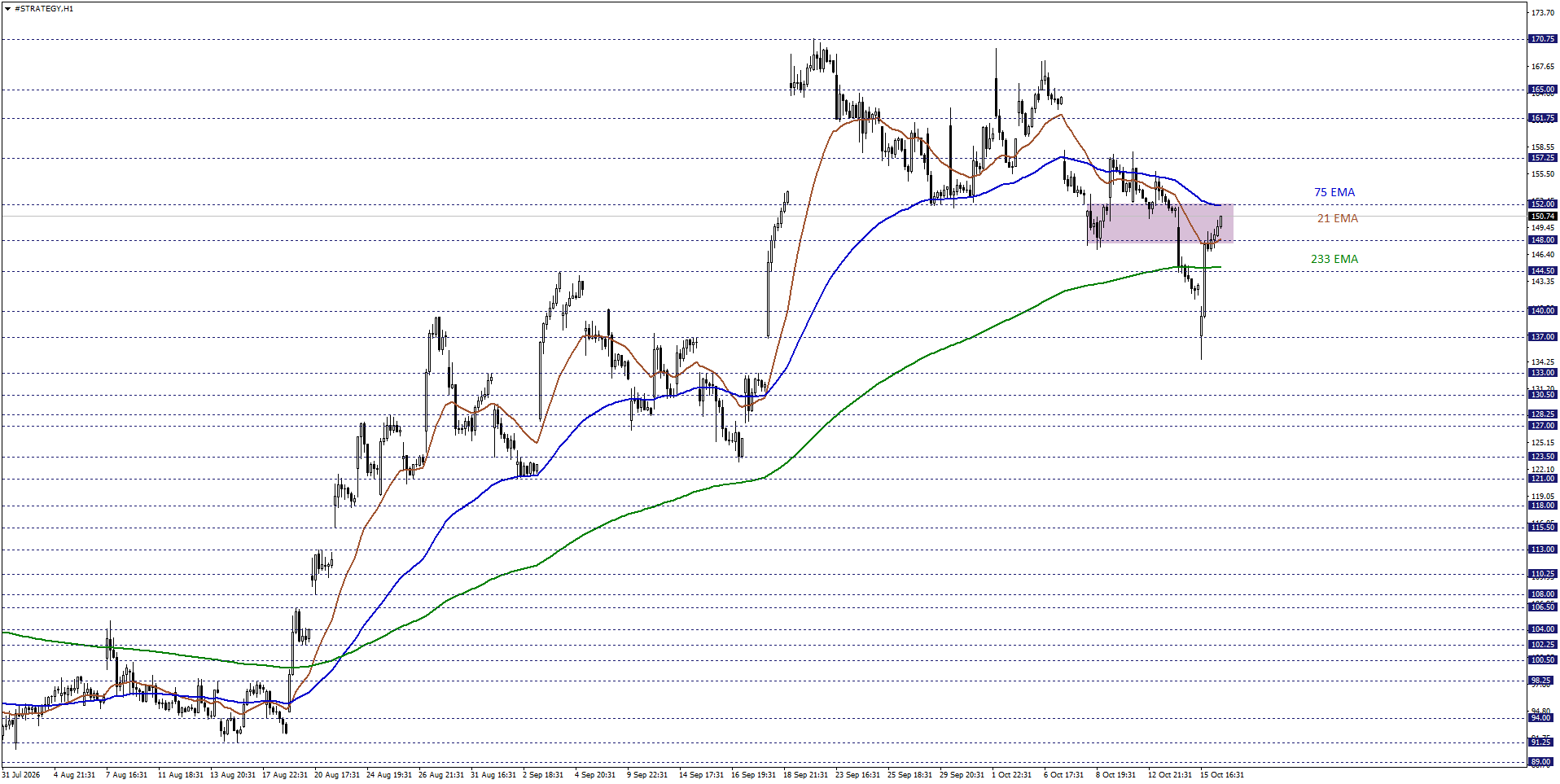Select the 75 EMA text label
This screenshot has height=784, width=1560.
[1334, 192]
